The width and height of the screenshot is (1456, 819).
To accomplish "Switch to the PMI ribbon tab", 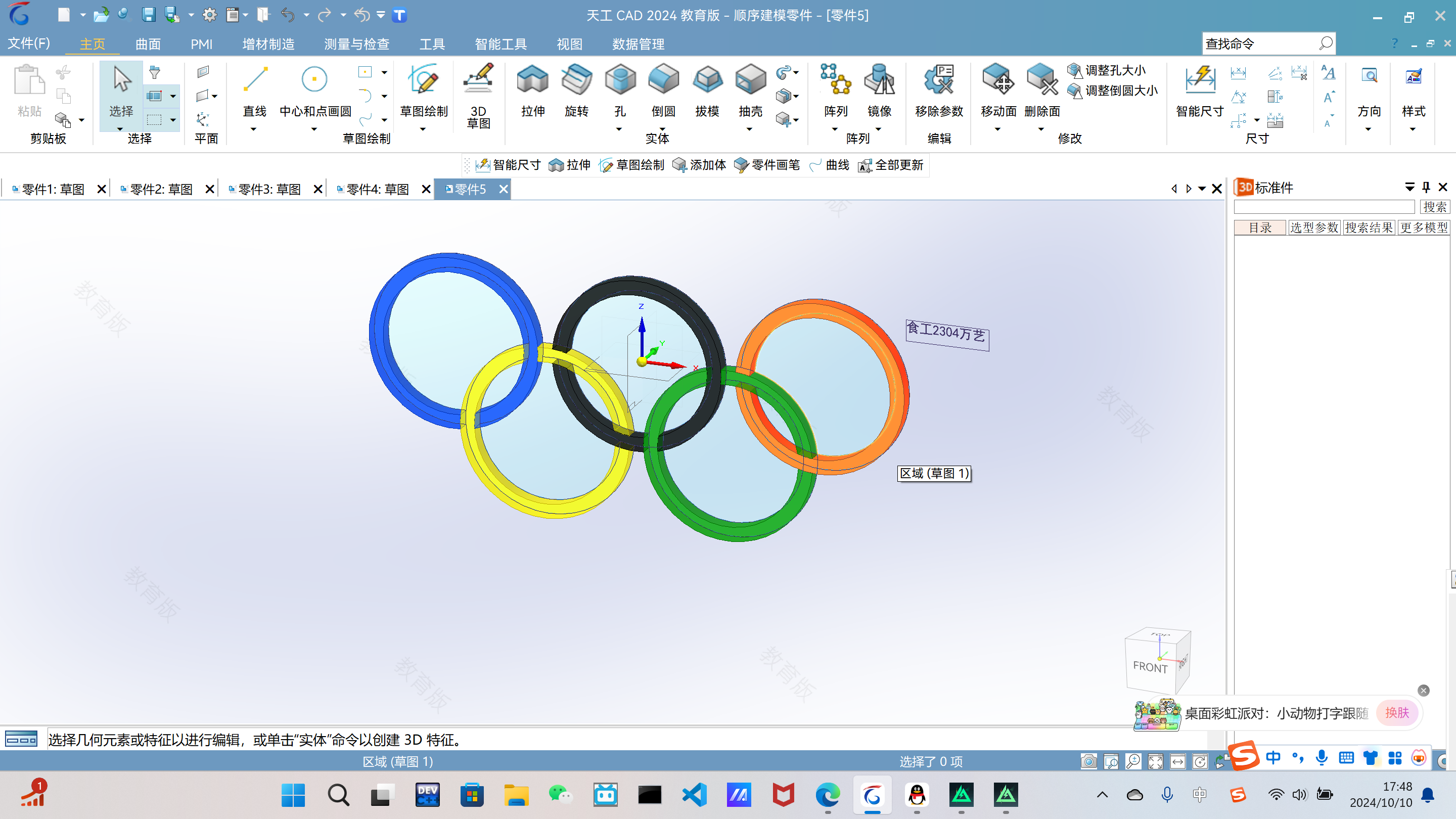I will click(201, 43).
